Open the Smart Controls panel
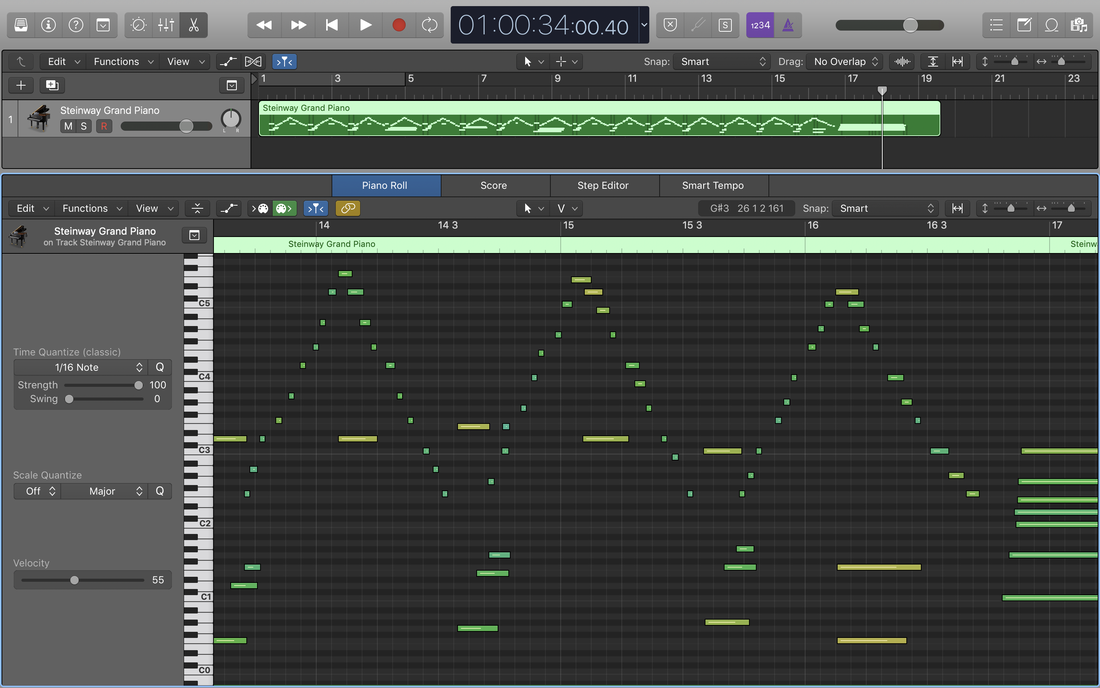This screenshot has height=688, width=1100. tap(138, 25)
